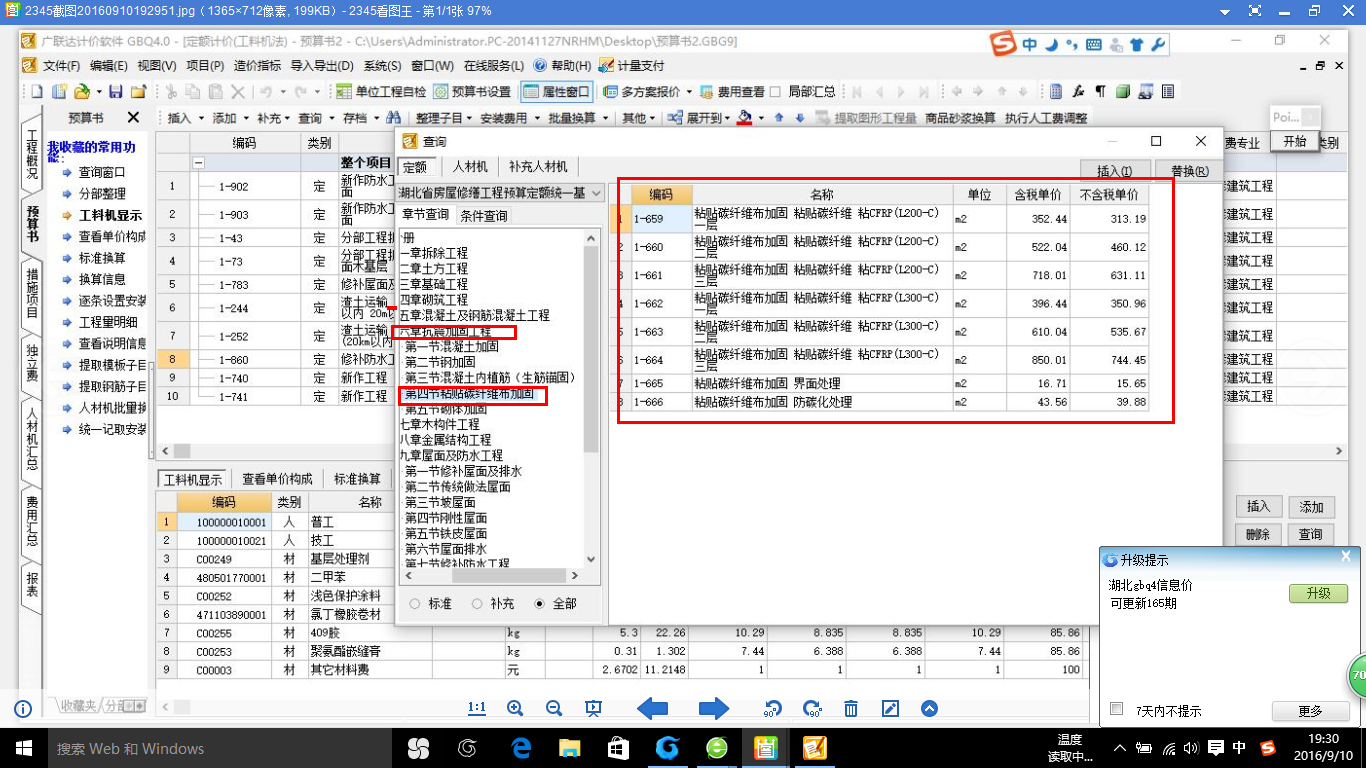Image resolution: width=1366 pixels, height=768 pixels.
Task: Click the 开始 button
Action: 1294,142
